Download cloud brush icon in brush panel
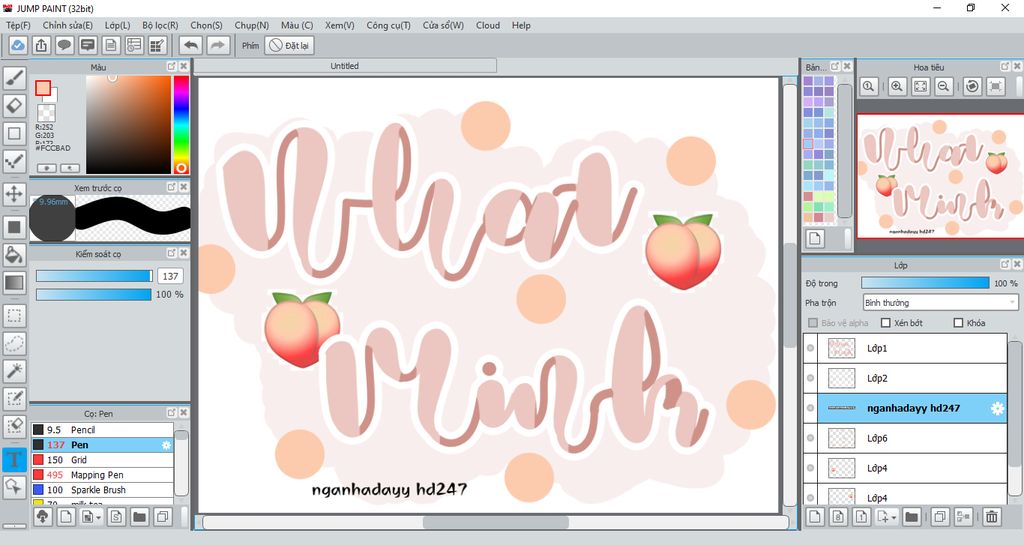 pos(42,517)
